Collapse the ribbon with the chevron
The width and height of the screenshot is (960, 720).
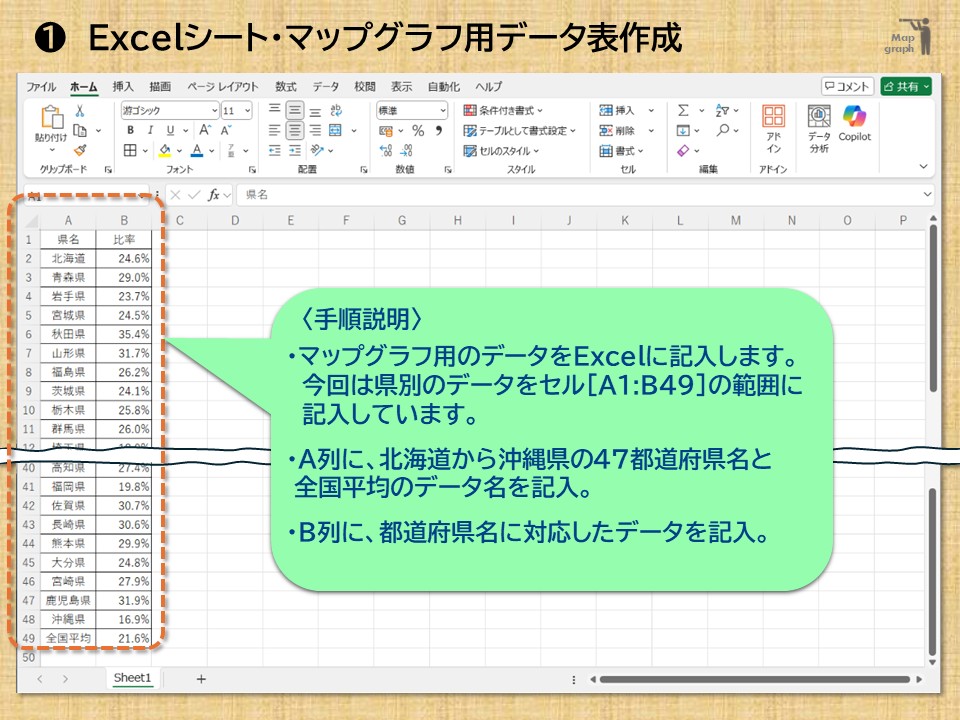[x=923, y=167]
